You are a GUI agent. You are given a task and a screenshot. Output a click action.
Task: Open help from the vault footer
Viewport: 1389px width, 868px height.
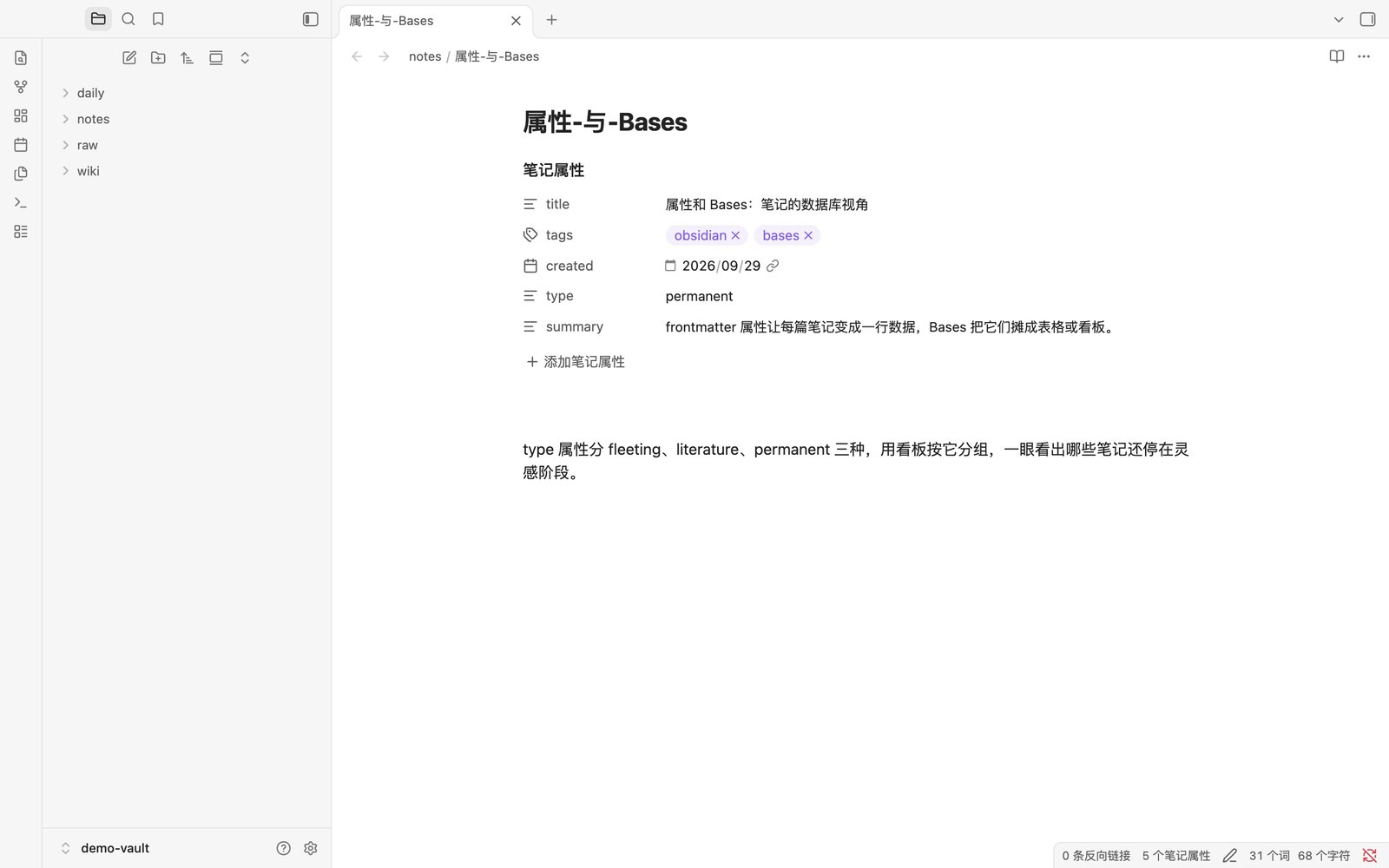point(283,848)
